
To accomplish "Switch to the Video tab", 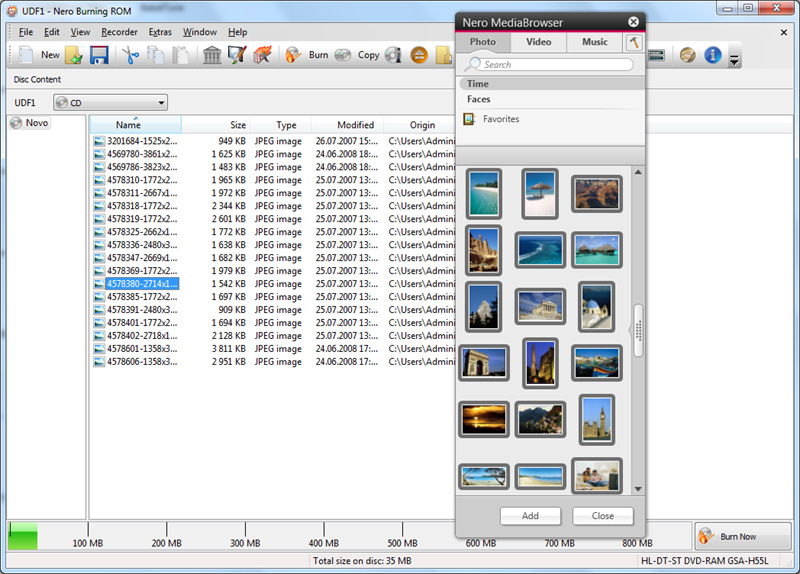I will [x=539, y=42].
